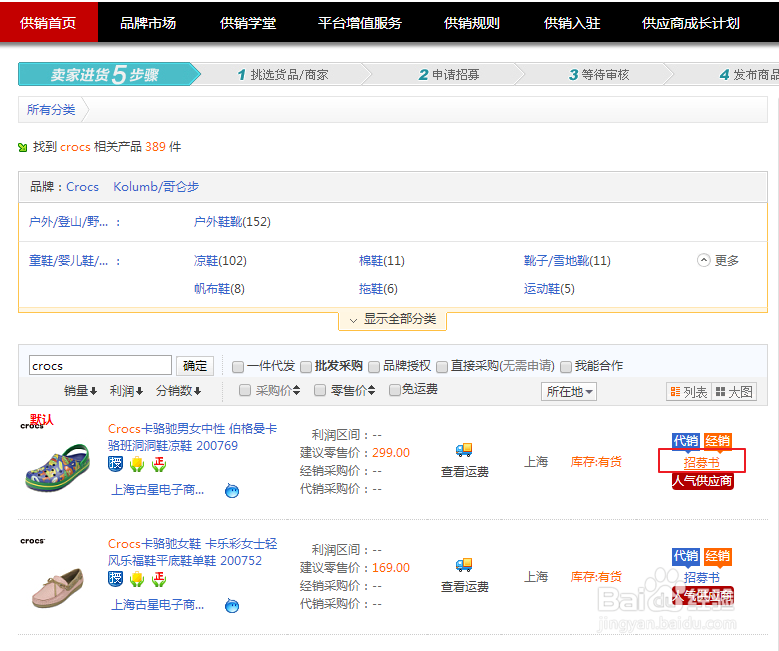This screenshot has height=651, width=779.
Task: Filter by brand Crocs
Action: tap(82, 186)
